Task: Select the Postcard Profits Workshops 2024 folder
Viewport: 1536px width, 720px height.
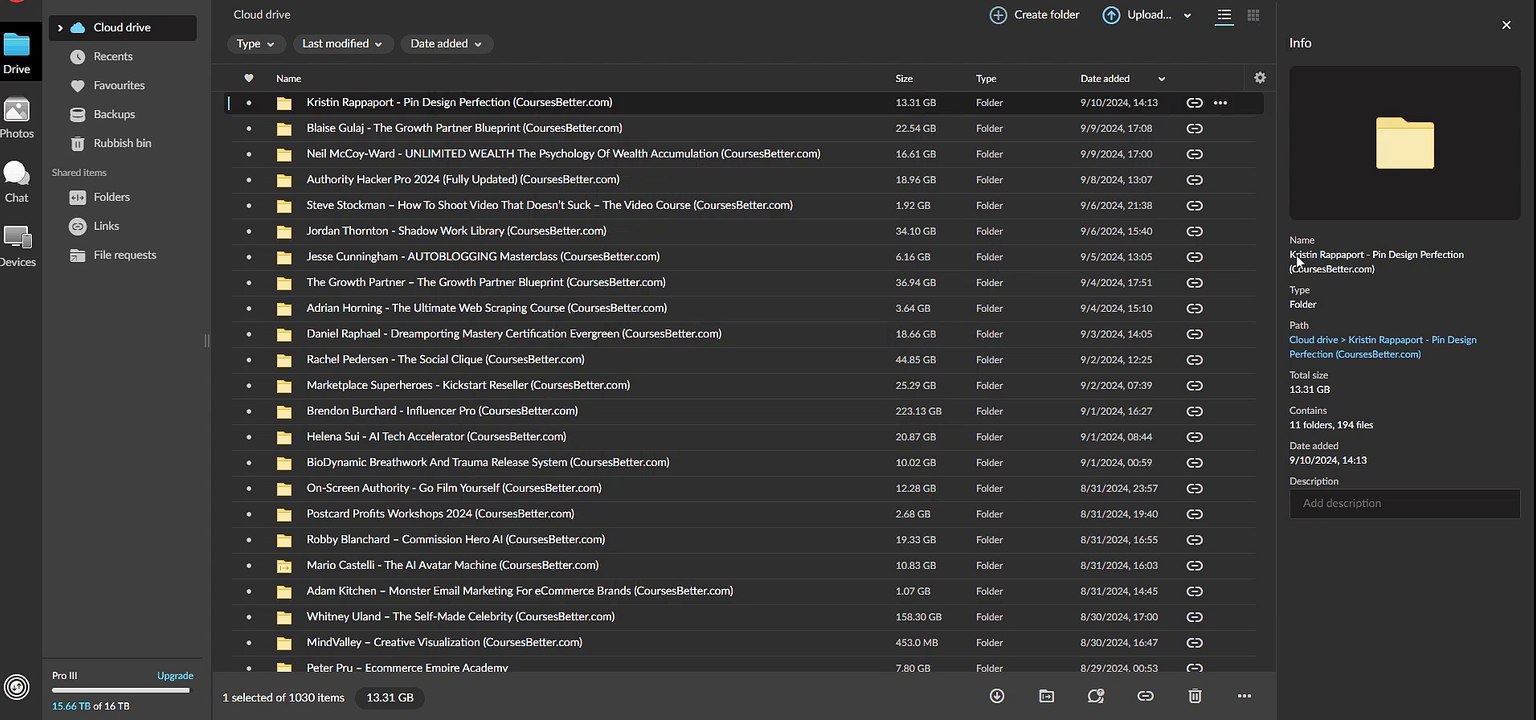Action: 742,514
